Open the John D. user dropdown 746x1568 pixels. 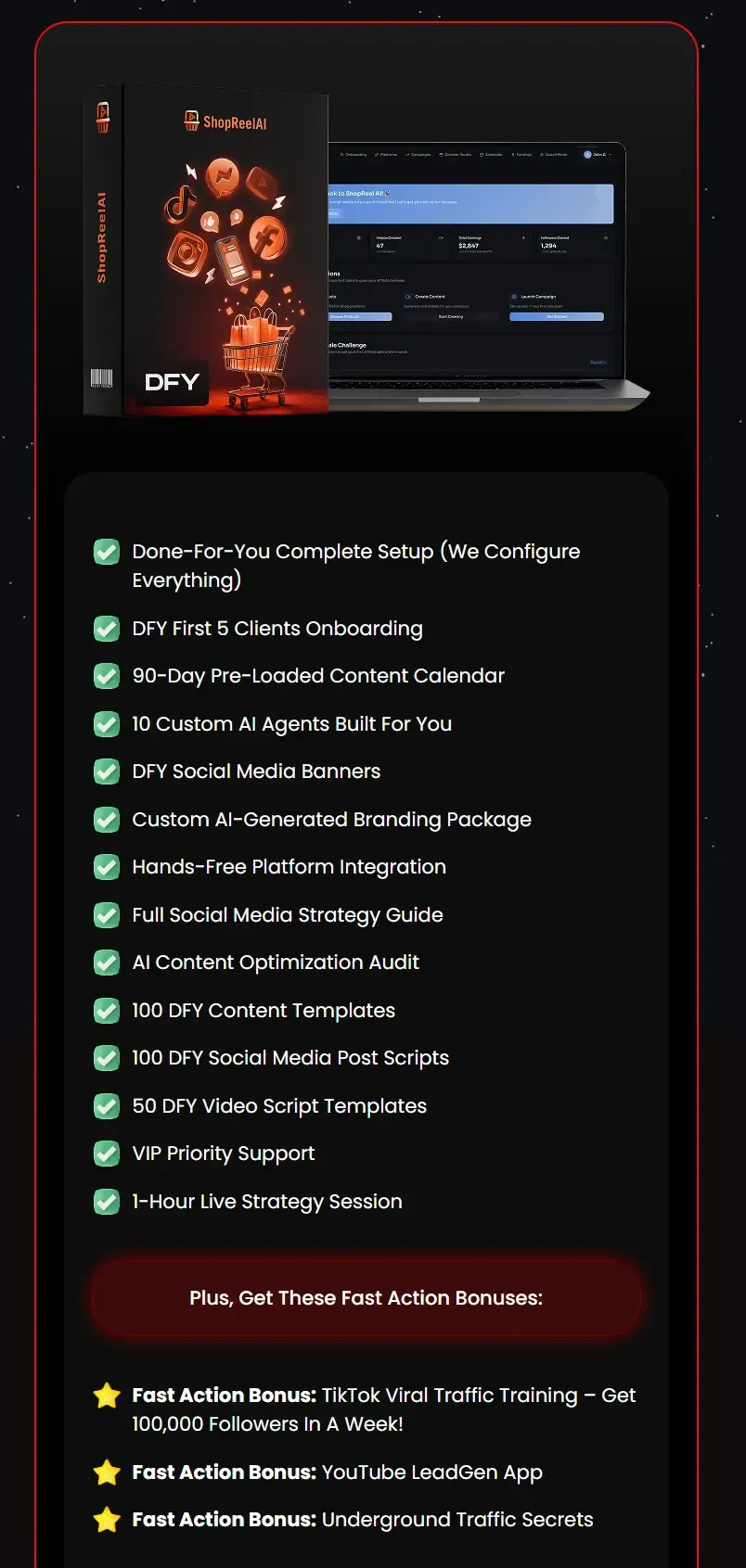[598, 154]
